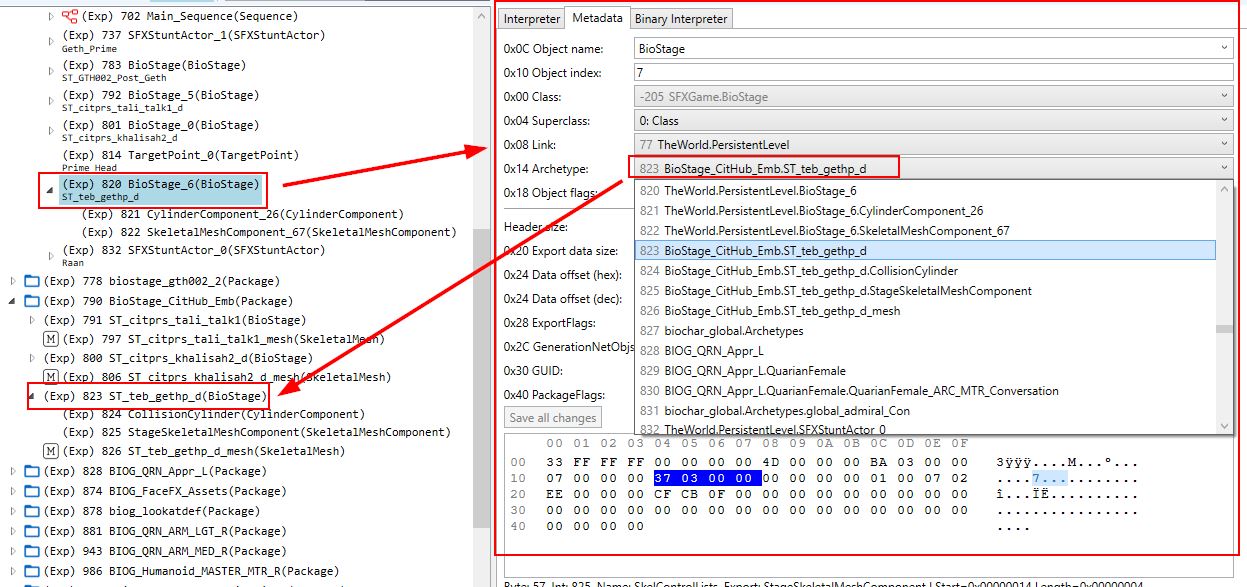Select option 824 ST_teb_gethp_d.CollisionCylinder
This screenshot has width=1247, height=587.
pyautogui.click(x=926, y=271)
